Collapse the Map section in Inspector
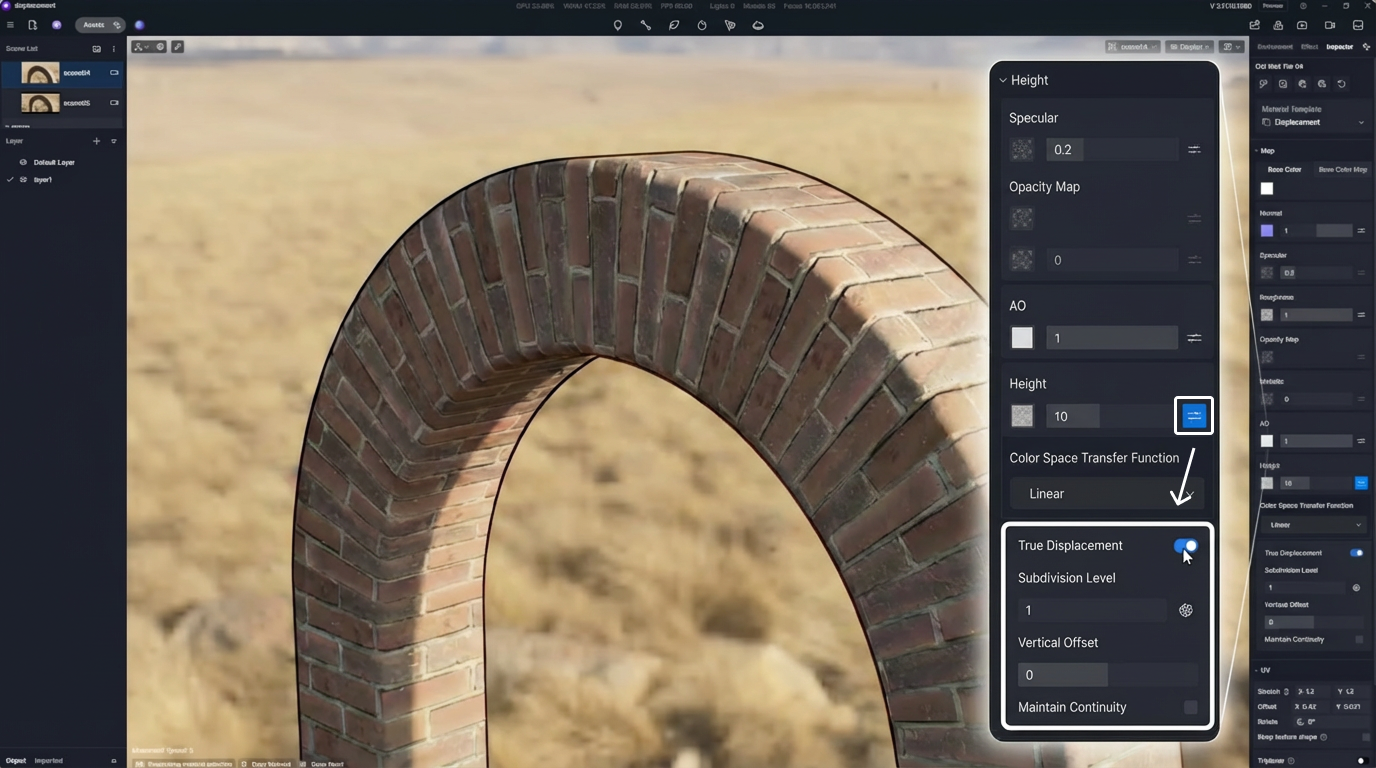1376x768 pixels. (1257, 151)
